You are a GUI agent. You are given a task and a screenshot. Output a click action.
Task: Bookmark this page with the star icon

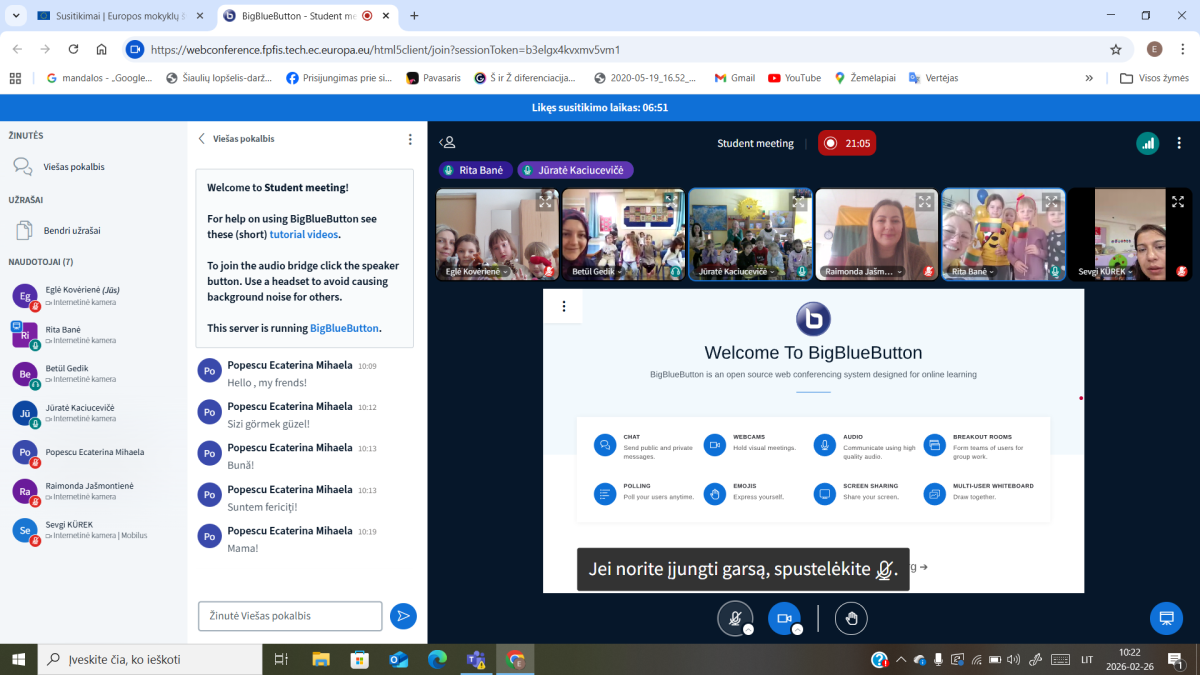(1116, 49)
